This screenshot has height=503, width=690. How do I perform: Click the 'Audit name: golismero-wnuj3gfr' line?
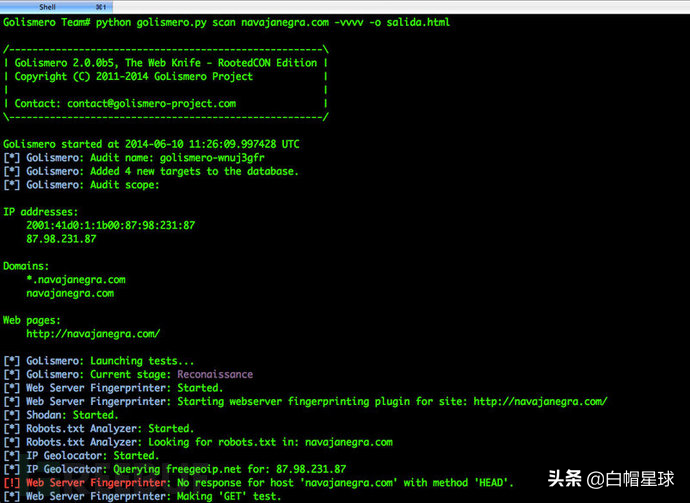[134, 158]
